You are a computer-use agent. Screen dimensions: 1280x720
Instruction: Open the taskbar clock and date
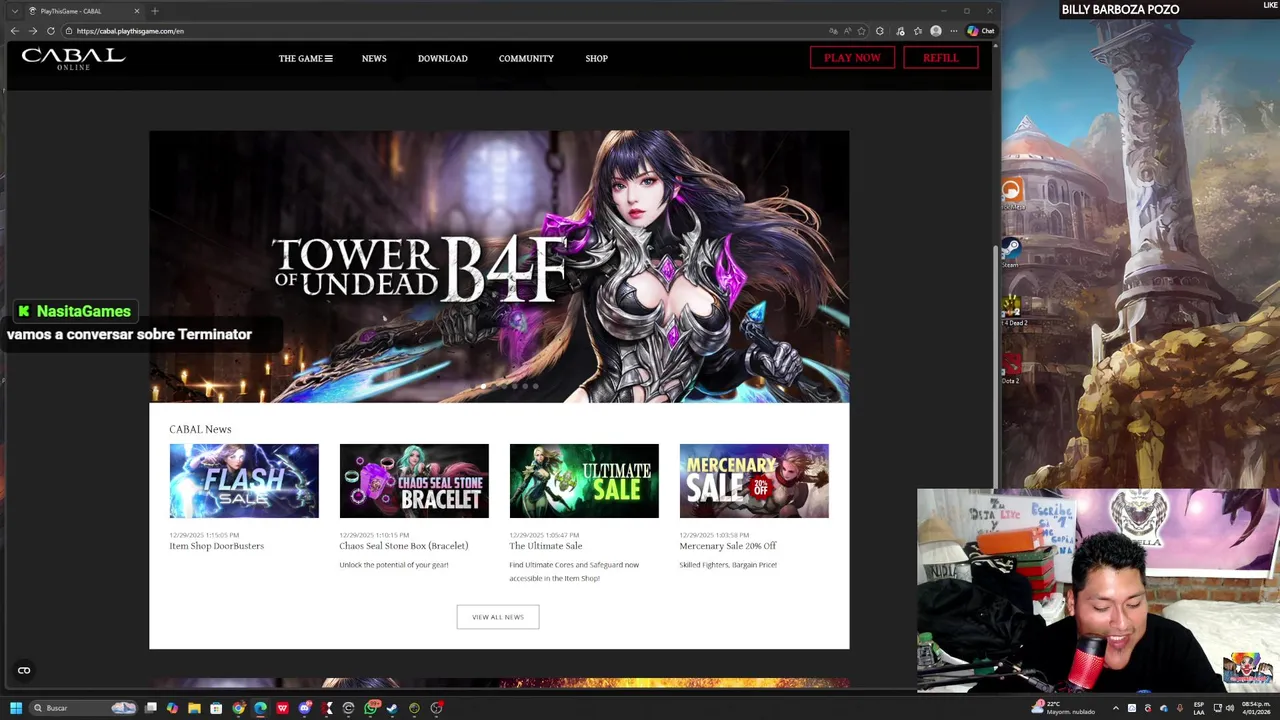point(1256,708)
